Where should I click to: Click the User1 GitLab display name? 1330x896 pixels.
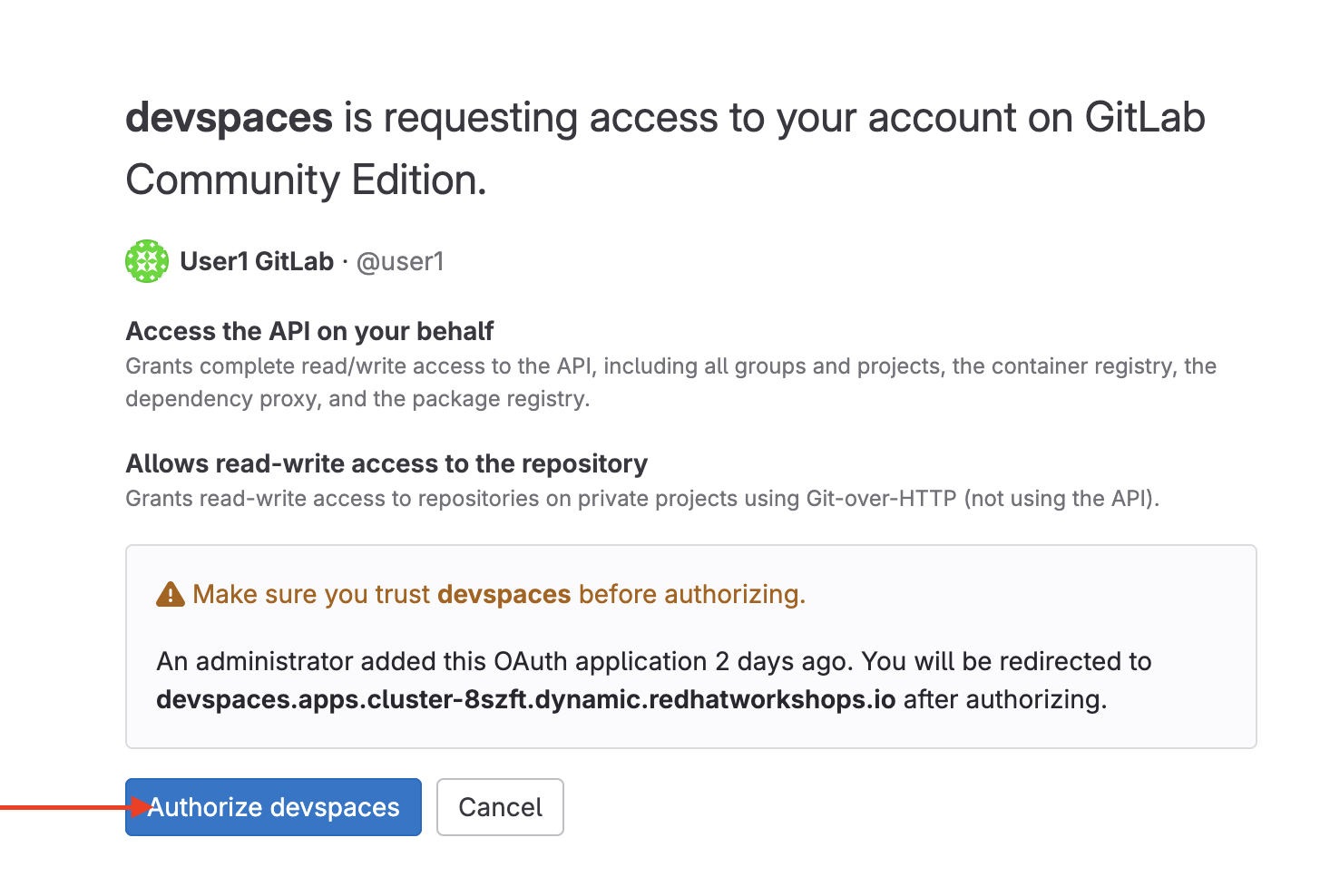(257, 261)
